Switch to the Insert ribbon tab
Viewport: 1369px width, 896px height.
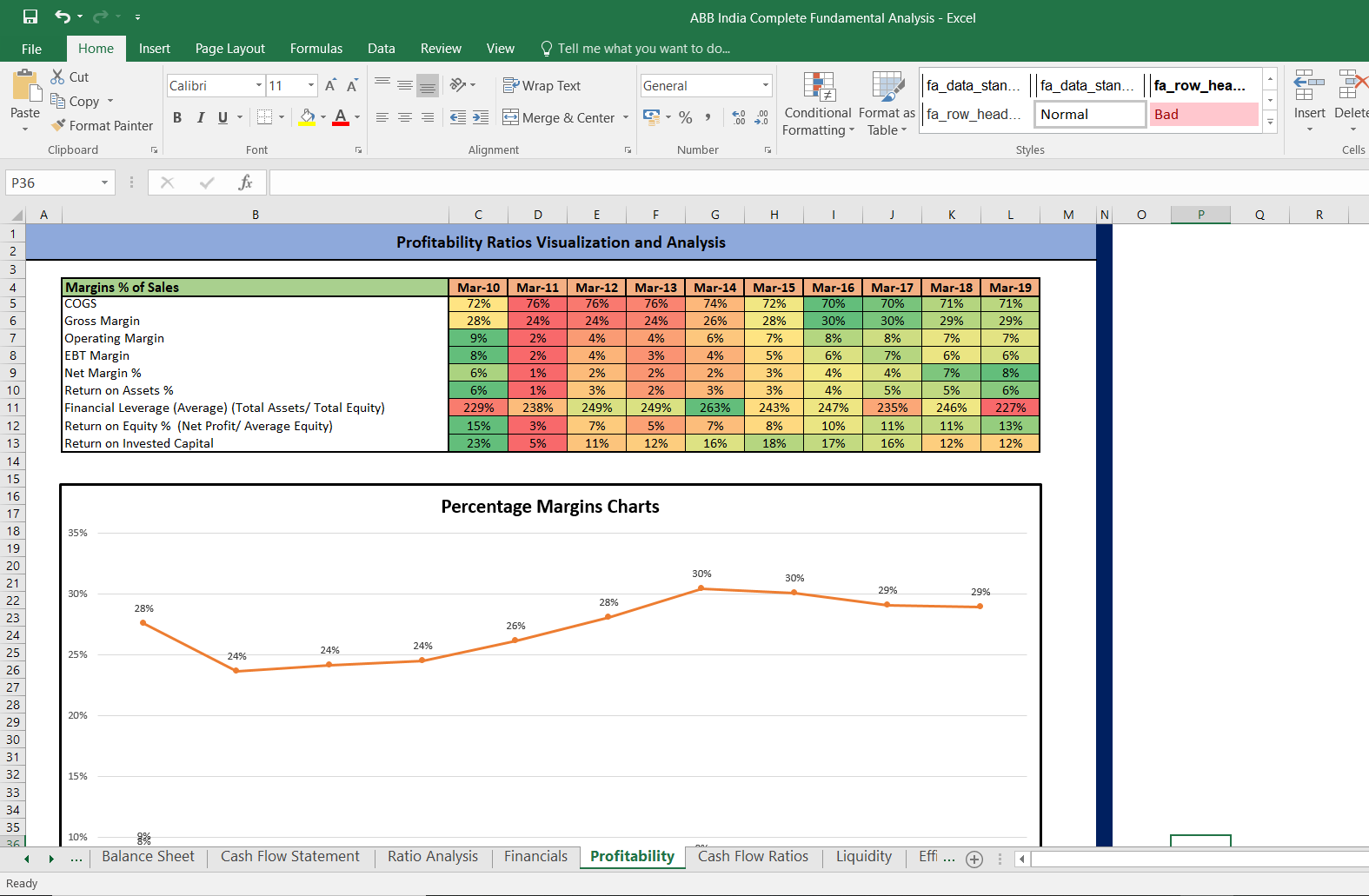155,49
